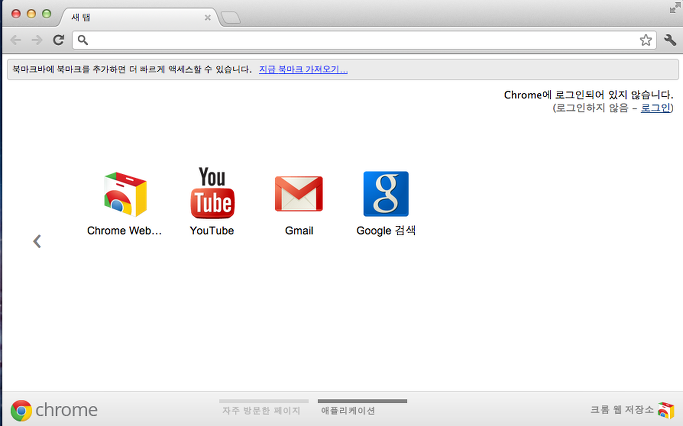
Task: Click the green zoom window button
Action: (47, 14)
